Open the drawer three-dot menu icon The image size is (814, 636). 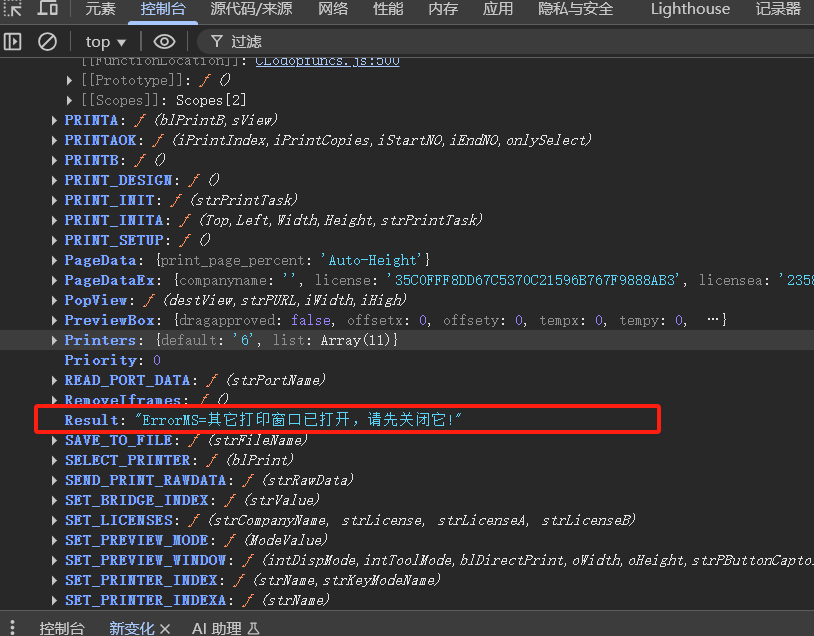(12, 627)
